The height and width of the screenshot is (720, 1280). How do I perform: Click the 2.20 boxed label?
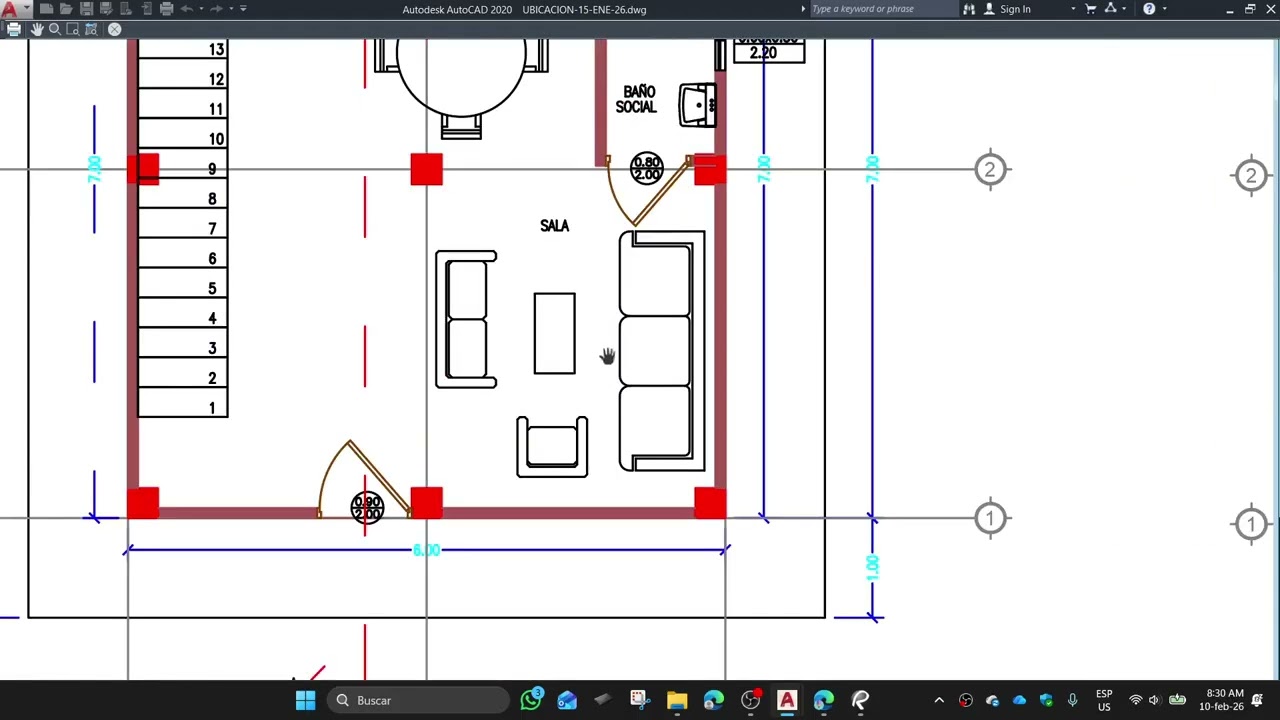click(x=769, y=52)
